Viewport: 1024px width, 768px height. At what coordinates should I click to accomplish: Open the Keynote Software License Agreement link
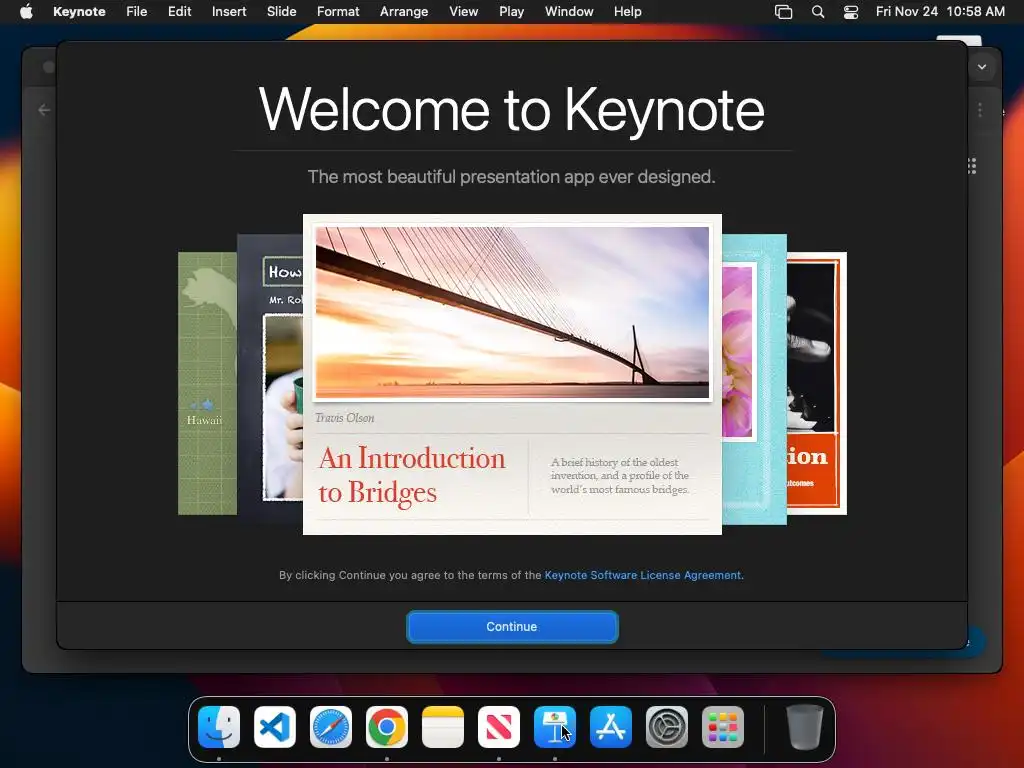[643, 575]
